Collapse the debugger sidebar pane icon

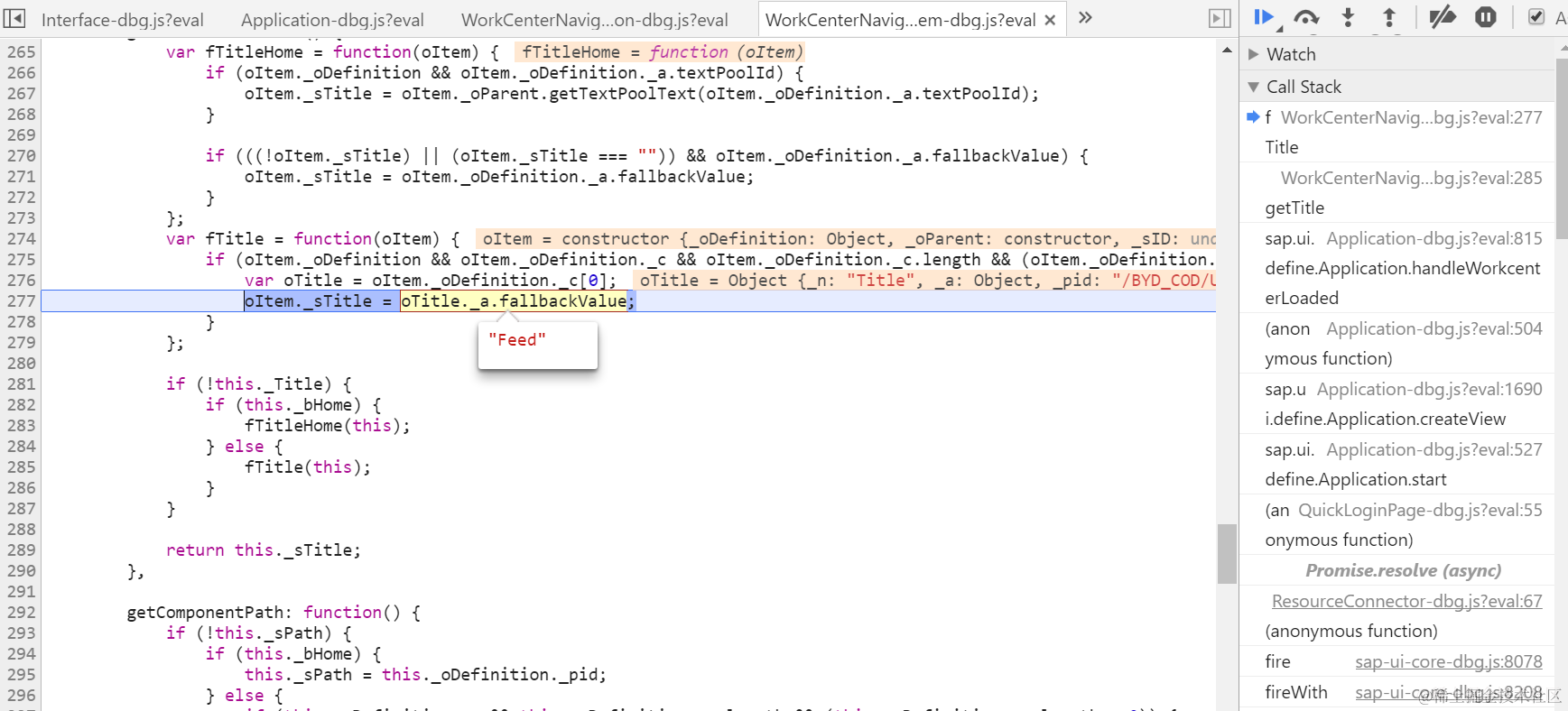click(1220, 18)
